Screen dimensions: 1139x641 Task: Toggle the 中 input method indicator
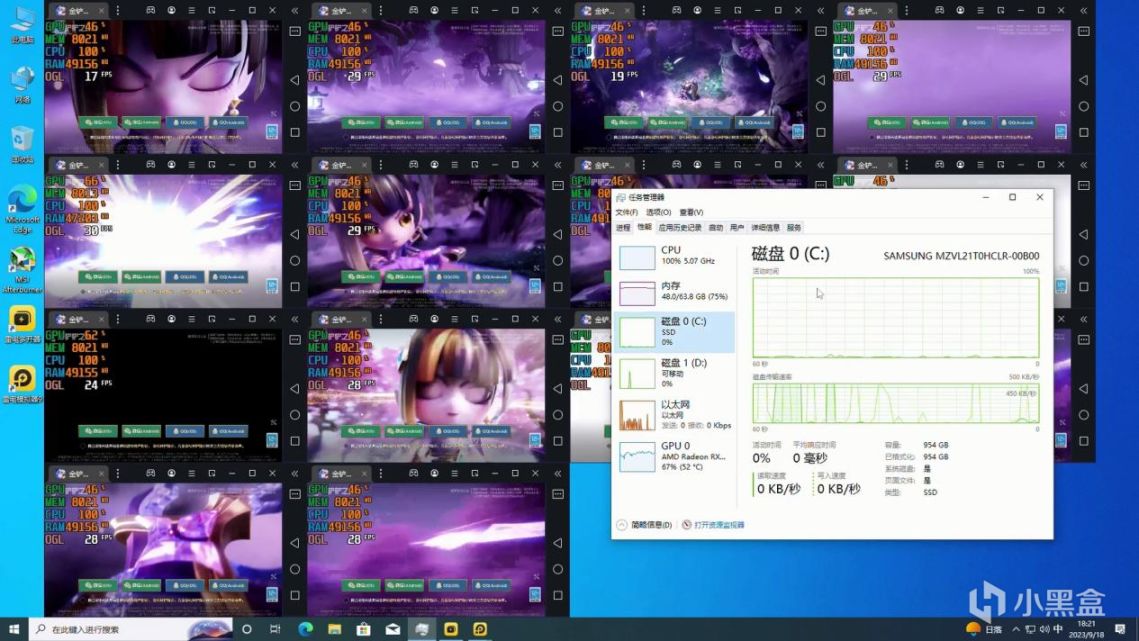[1058, 629]
